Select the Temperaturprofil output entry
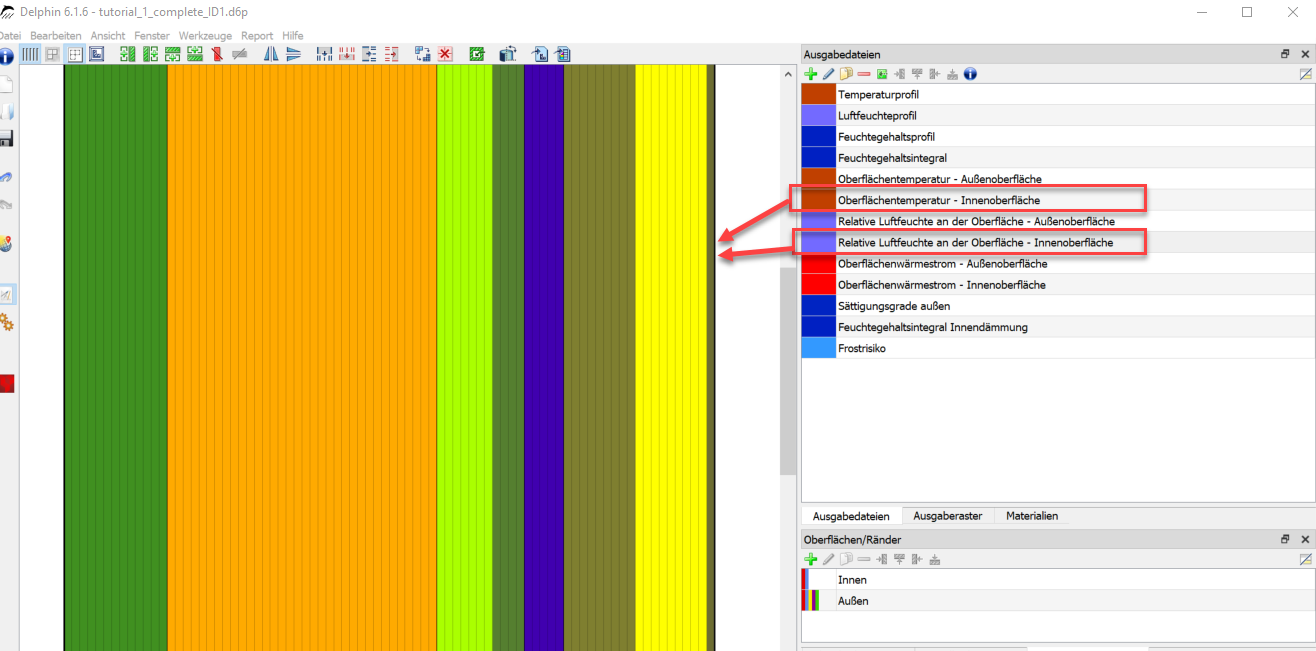Screen dimensions: 1316x651 click(x=1058, y=94)
